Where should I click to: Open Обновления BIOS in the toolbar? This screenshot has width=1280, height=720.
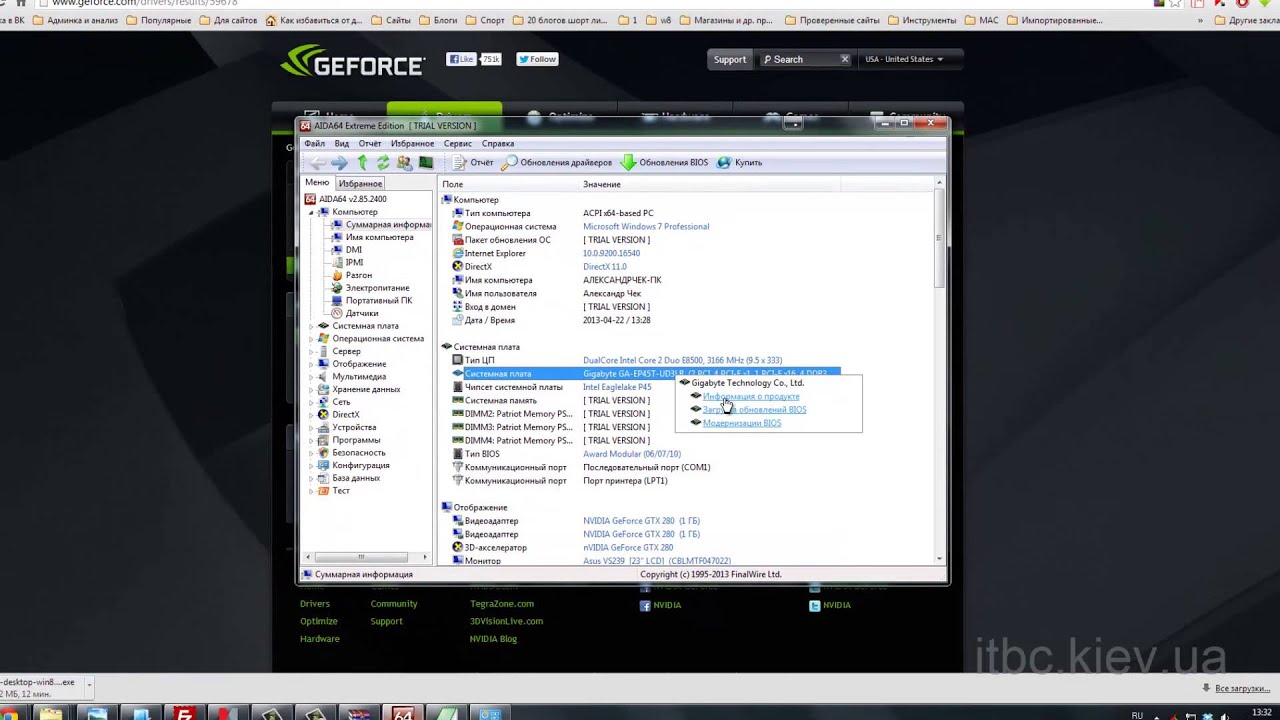pos(664,162)
